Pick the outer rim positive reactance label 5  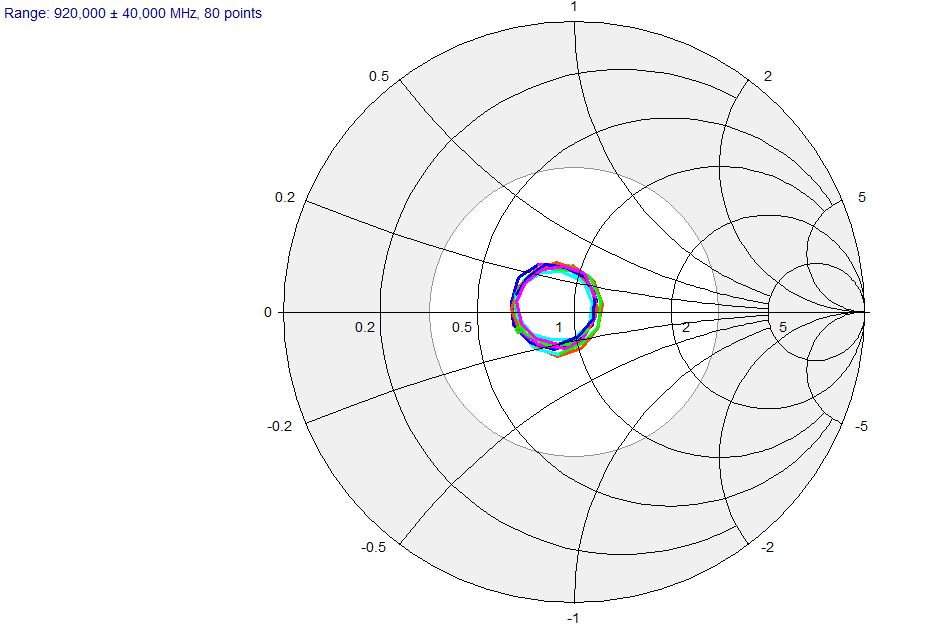point(862,197)
